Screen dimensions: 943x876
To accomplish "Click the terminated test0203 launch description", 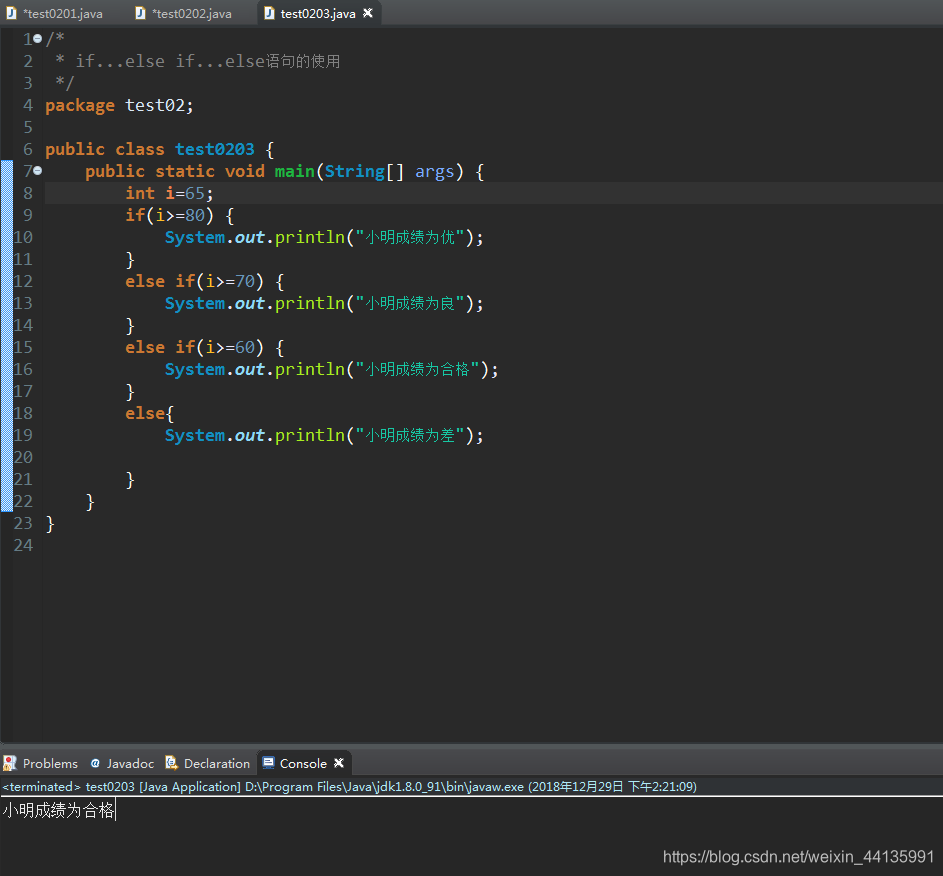I will pyautogui.click(x=349, y=786).
